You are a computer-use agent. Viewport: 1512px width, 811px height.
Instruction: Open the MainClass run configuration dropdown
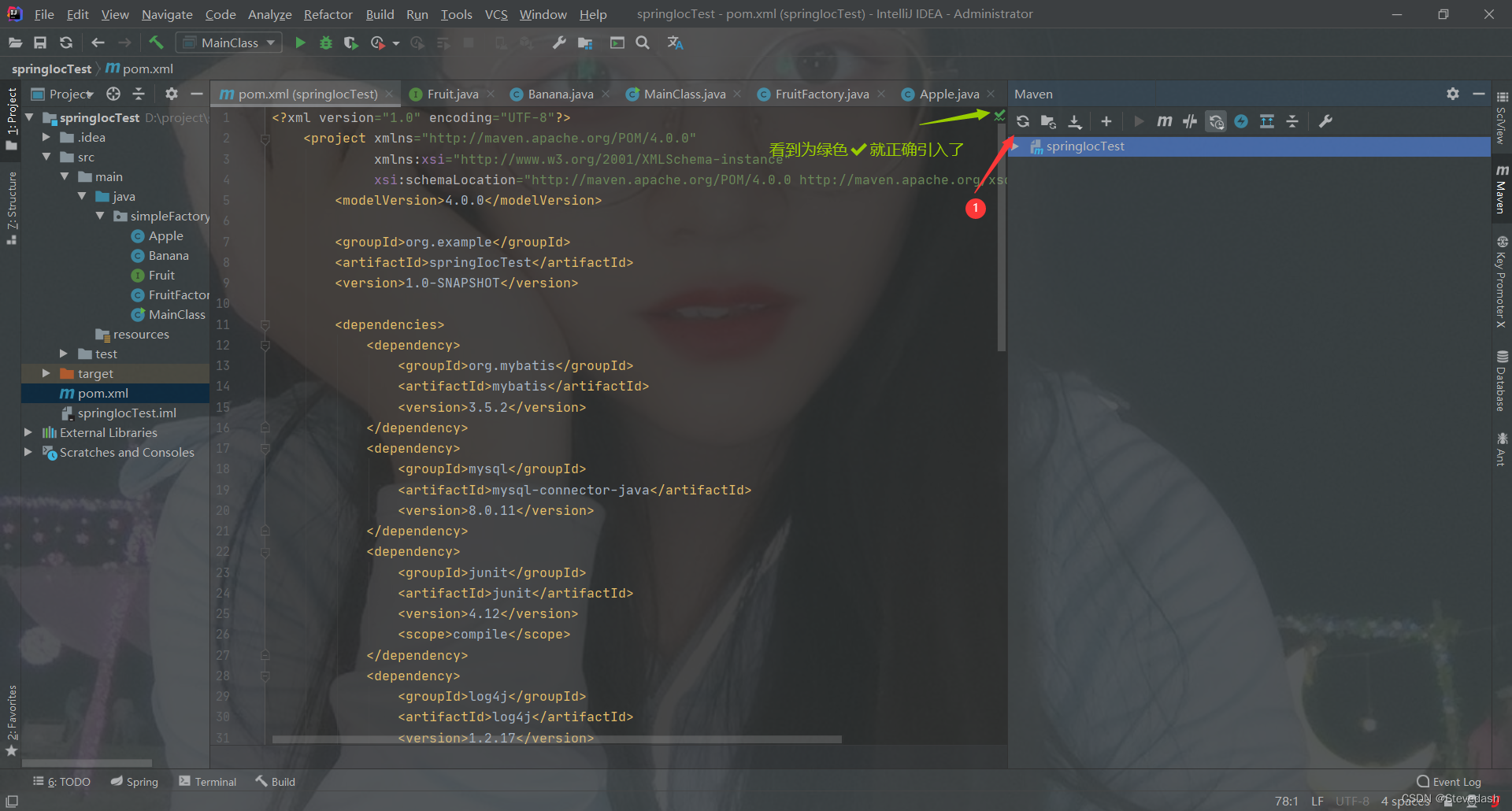tap(228, 43)
